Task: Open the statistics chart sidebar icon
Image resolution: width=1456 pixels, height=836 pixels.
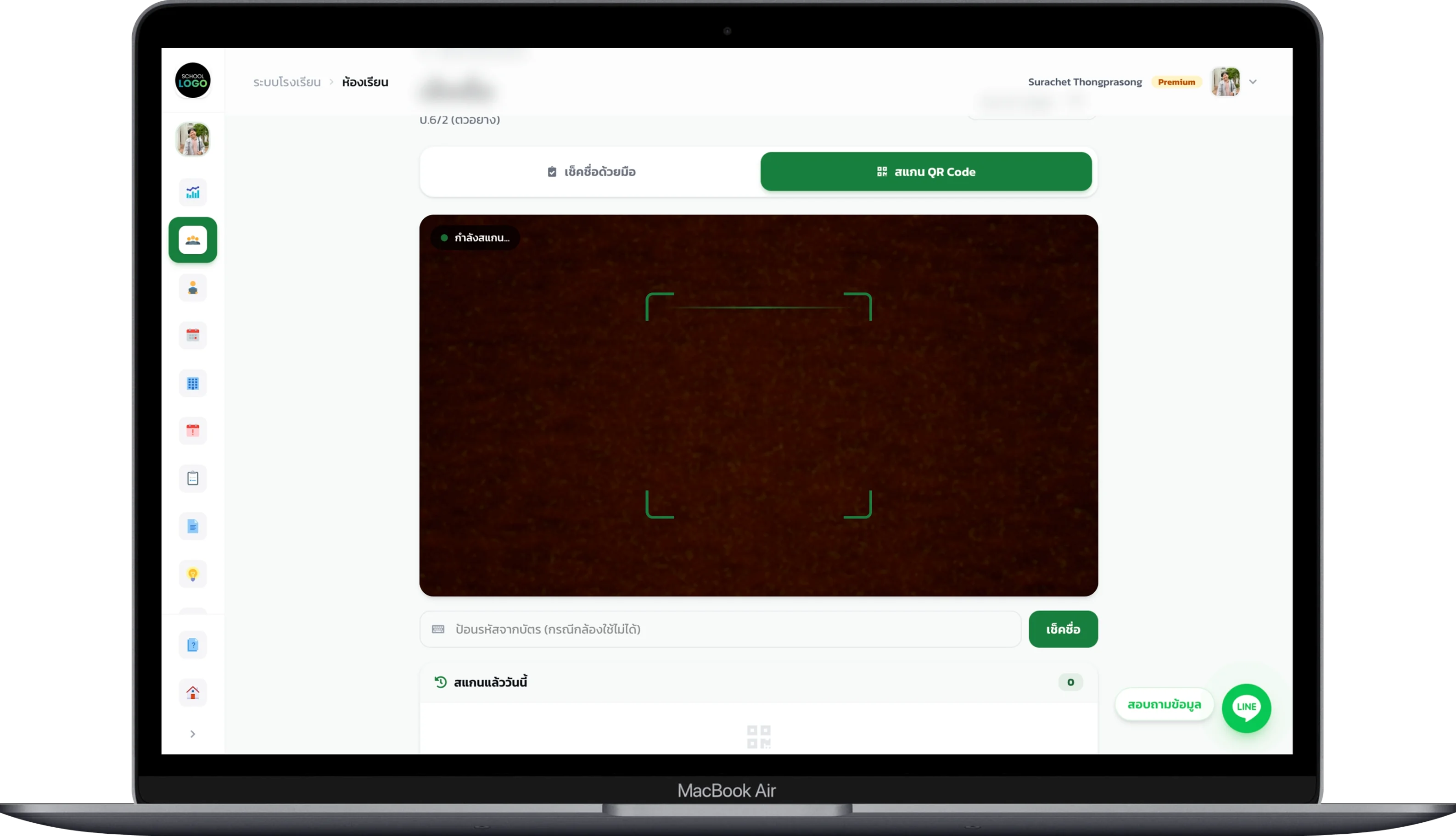Action: coord(192,192)
